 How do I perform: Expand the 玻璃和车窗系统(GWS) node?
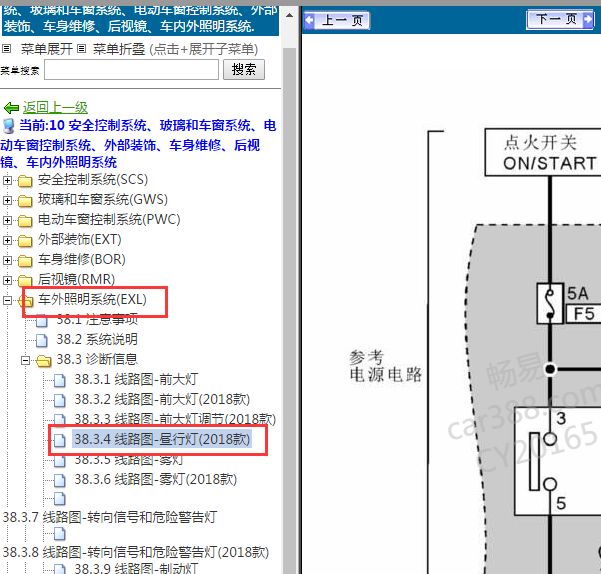coord(7,200)
